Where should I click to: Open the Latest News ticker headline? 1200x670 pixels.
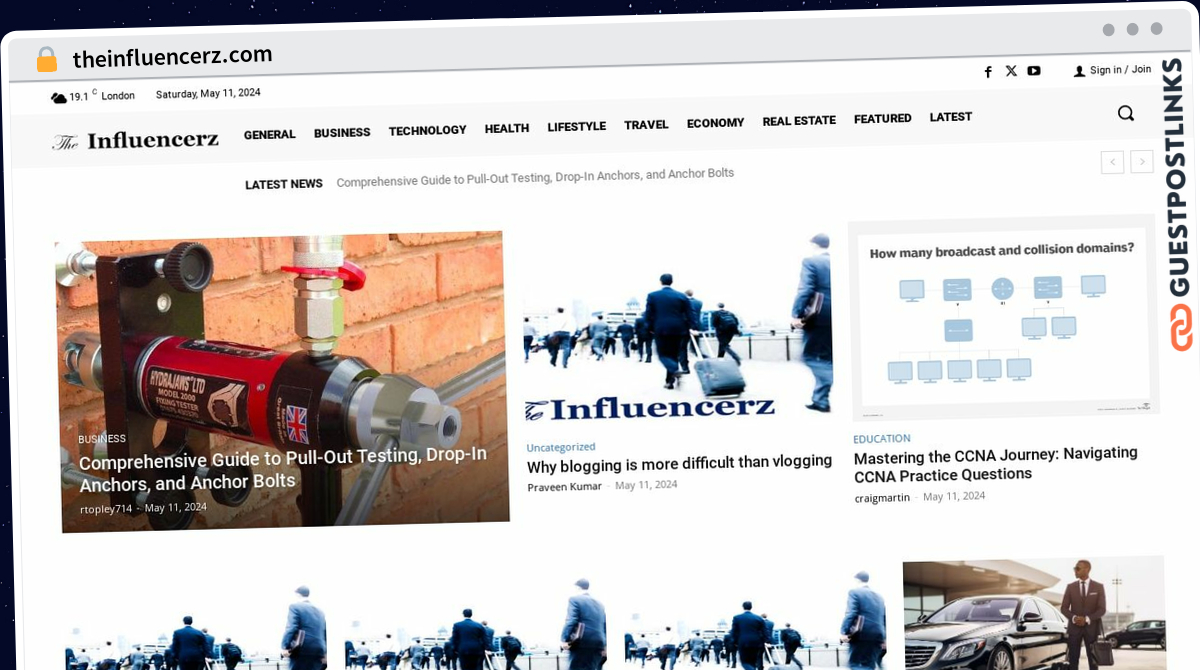535,177
